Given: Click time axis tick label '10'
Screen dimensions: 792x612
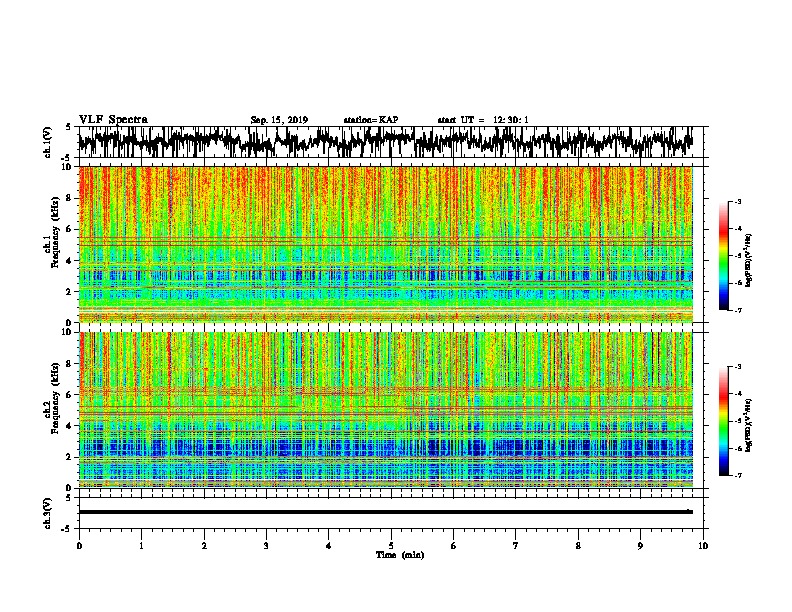Looking at the screenshot, I should click(x=703, y=546).
